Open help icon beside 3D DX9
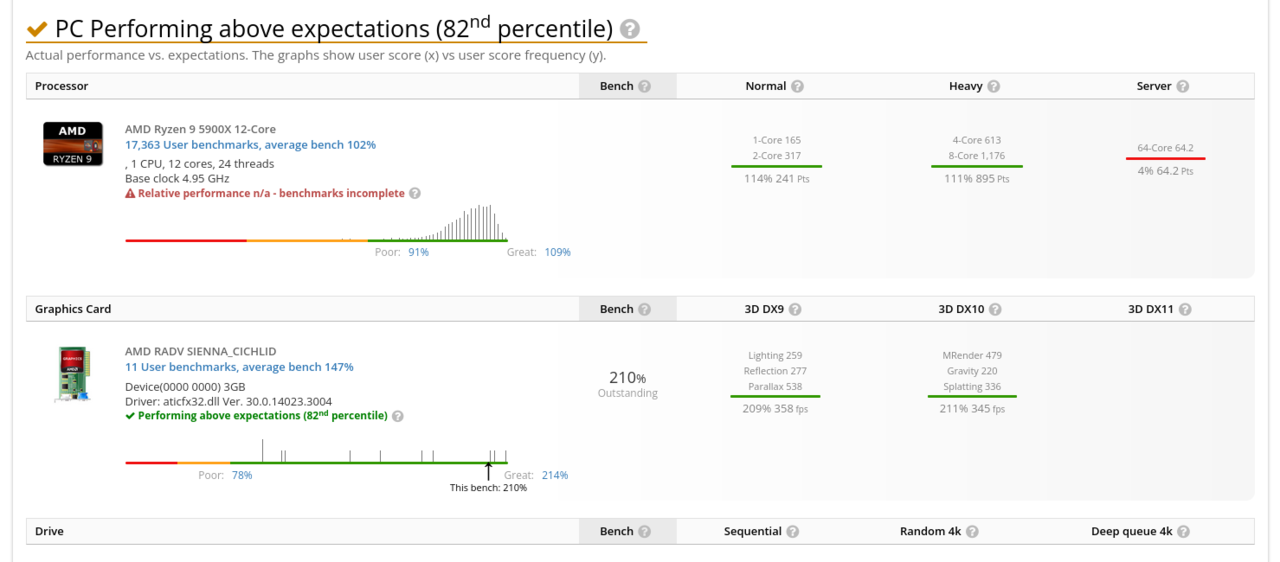This screenshot has height=562, width=1280. [796, 309]
